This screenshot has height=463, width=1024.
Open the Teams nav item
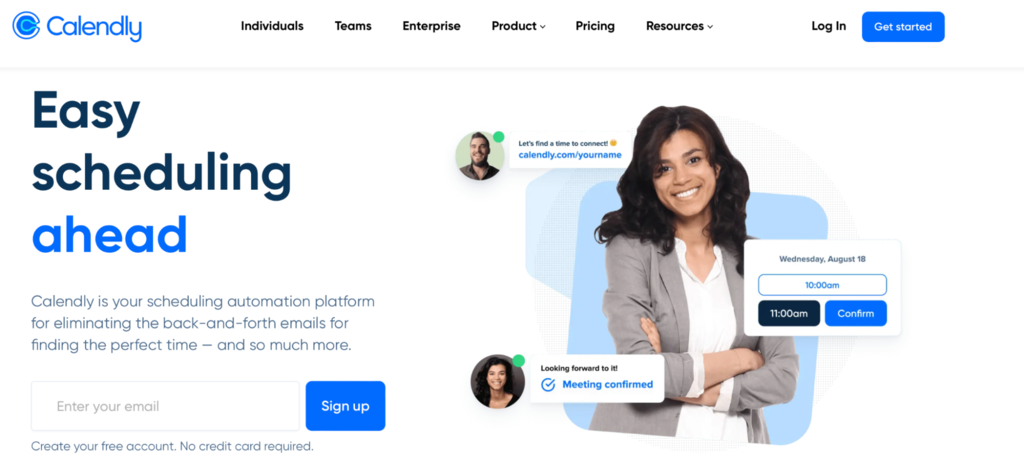point(353,26)
